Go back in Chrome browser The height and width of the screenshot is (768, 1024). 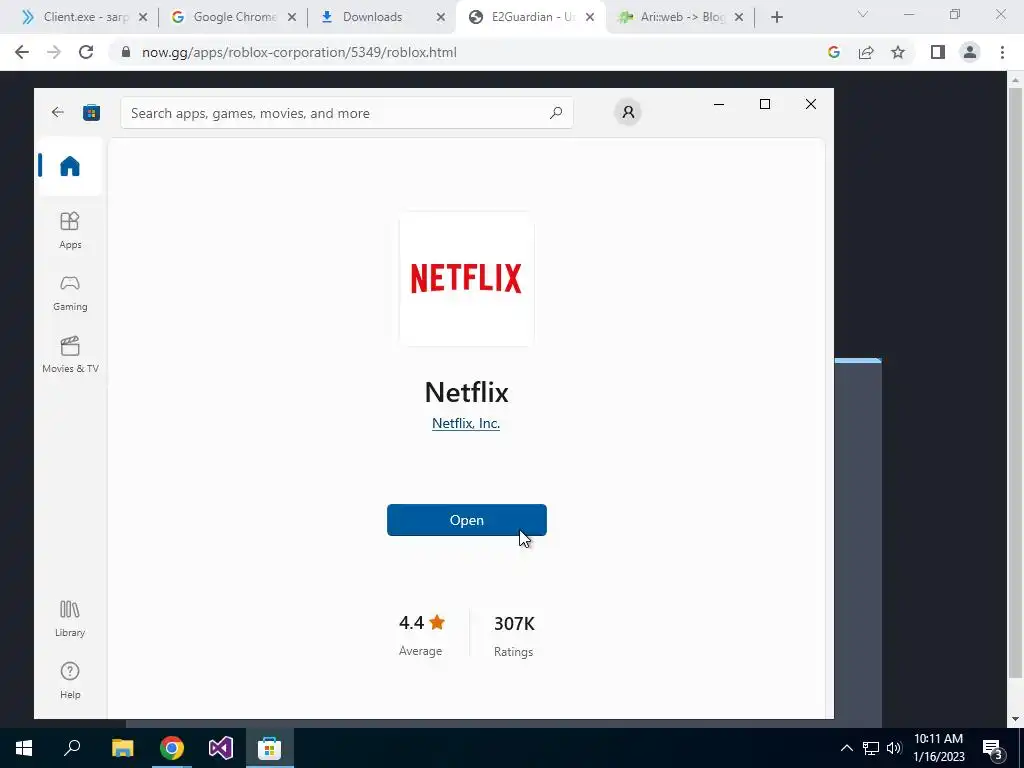tap(22, 52)
